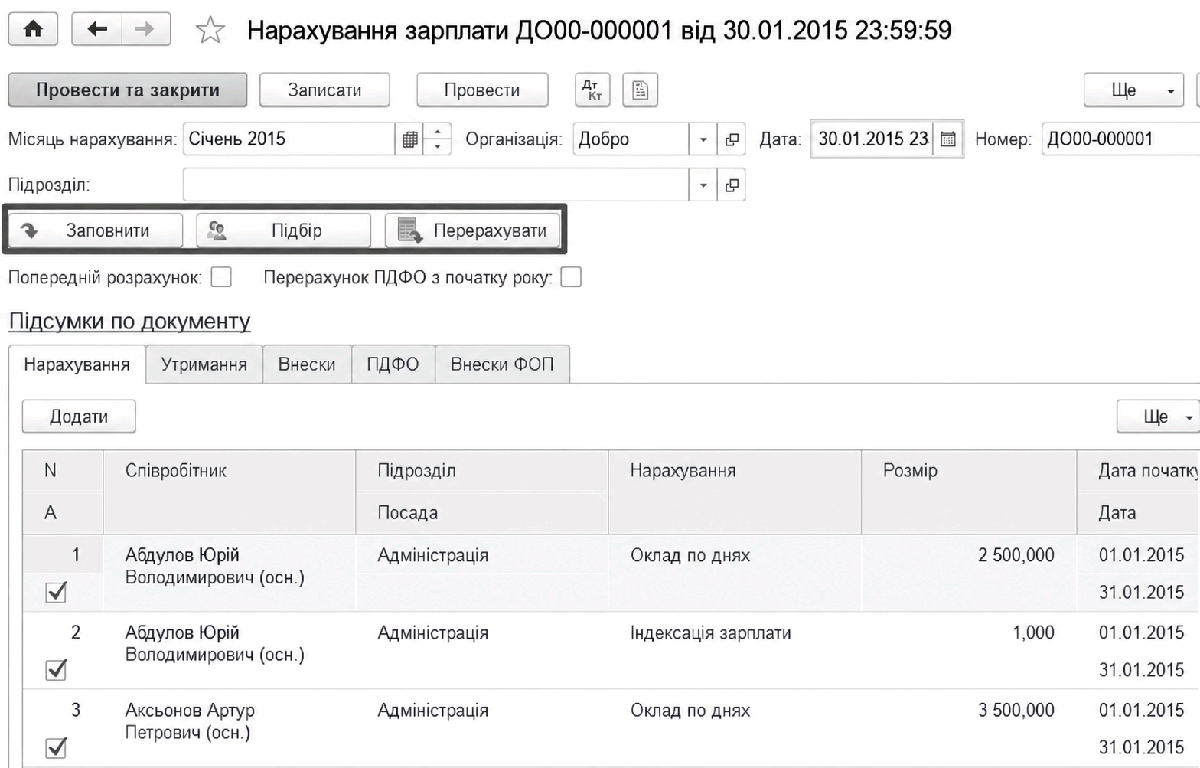1200x768 pixels.
Task: Open the Дт/Кт postings icon
Action: point(591,90)
